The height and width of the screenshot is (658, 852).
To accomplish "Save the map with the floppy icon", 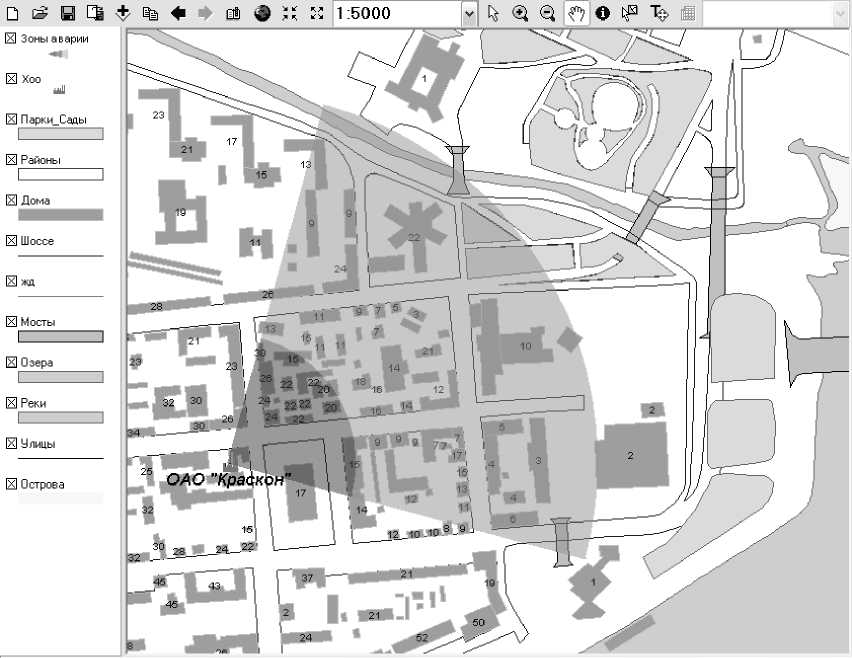I will click(x=67, y=13).
